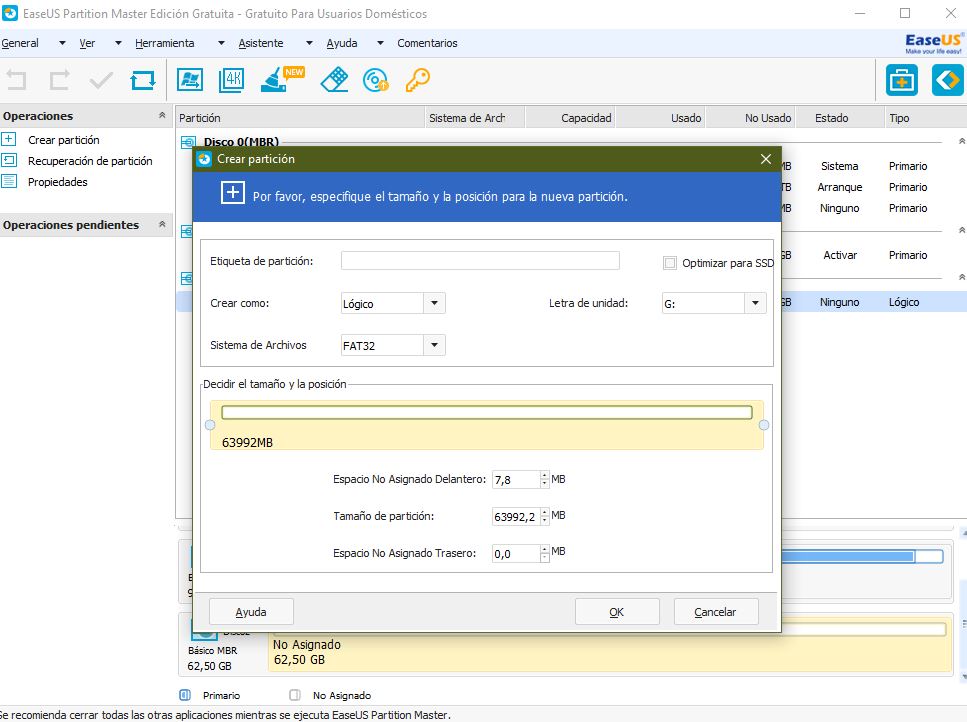Enable the Optimizar para SSD checkbox

coord(670,264)
